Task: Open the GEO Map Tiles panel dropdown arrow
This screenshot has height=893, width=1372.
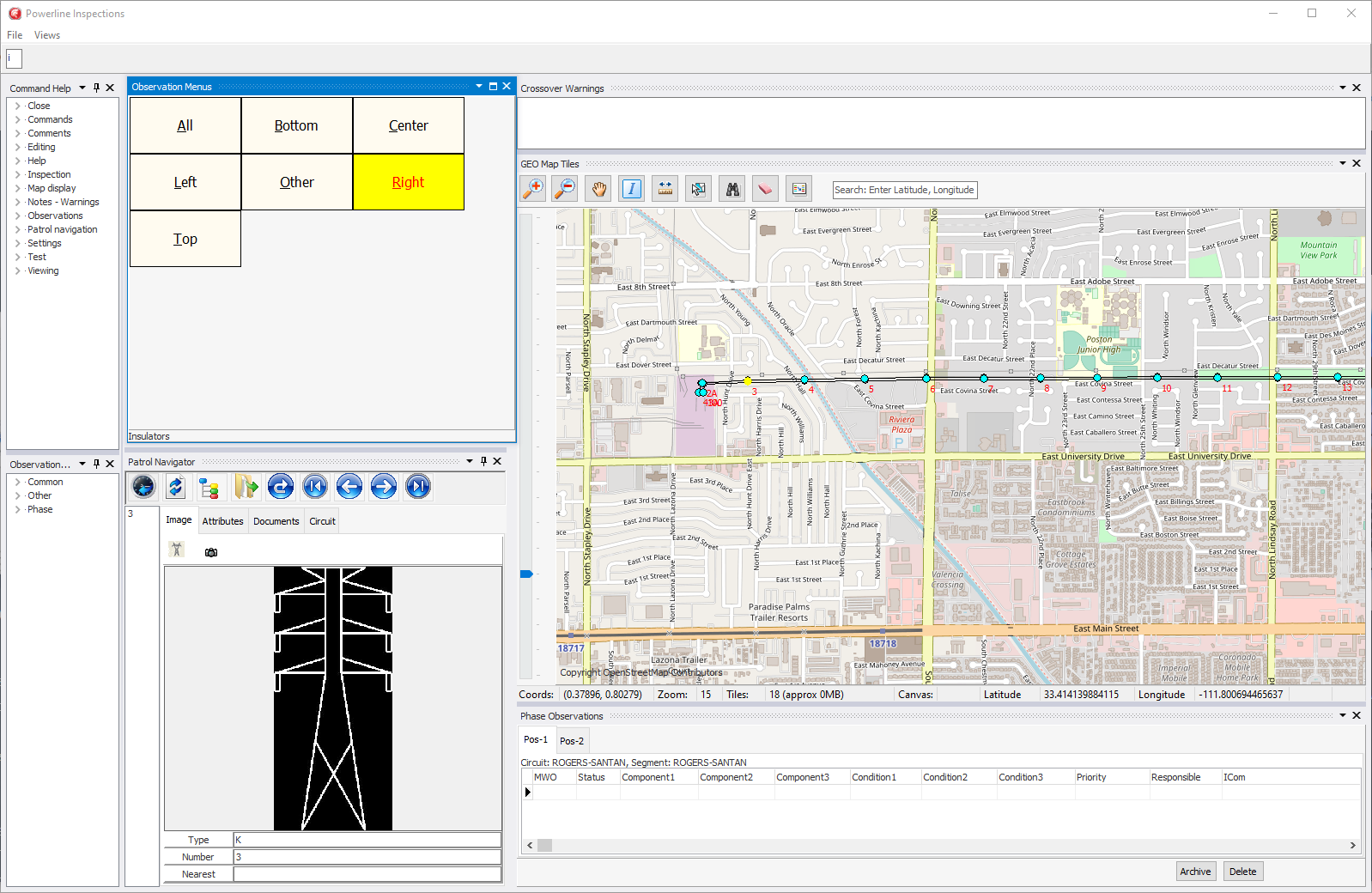Action: click(x=1343, y=163)
